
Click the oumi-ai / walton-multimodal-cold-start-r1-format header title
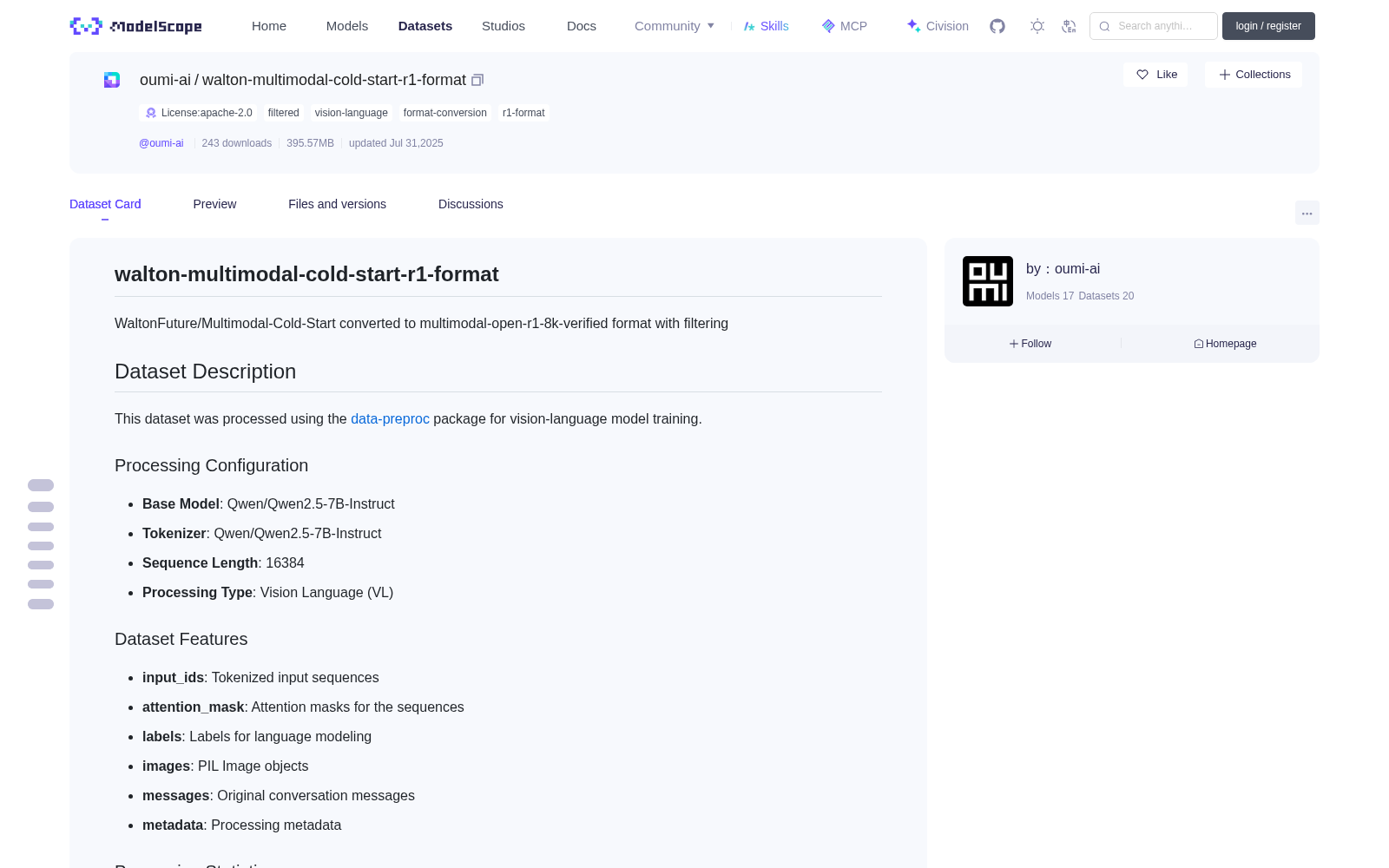coord(303,80)
